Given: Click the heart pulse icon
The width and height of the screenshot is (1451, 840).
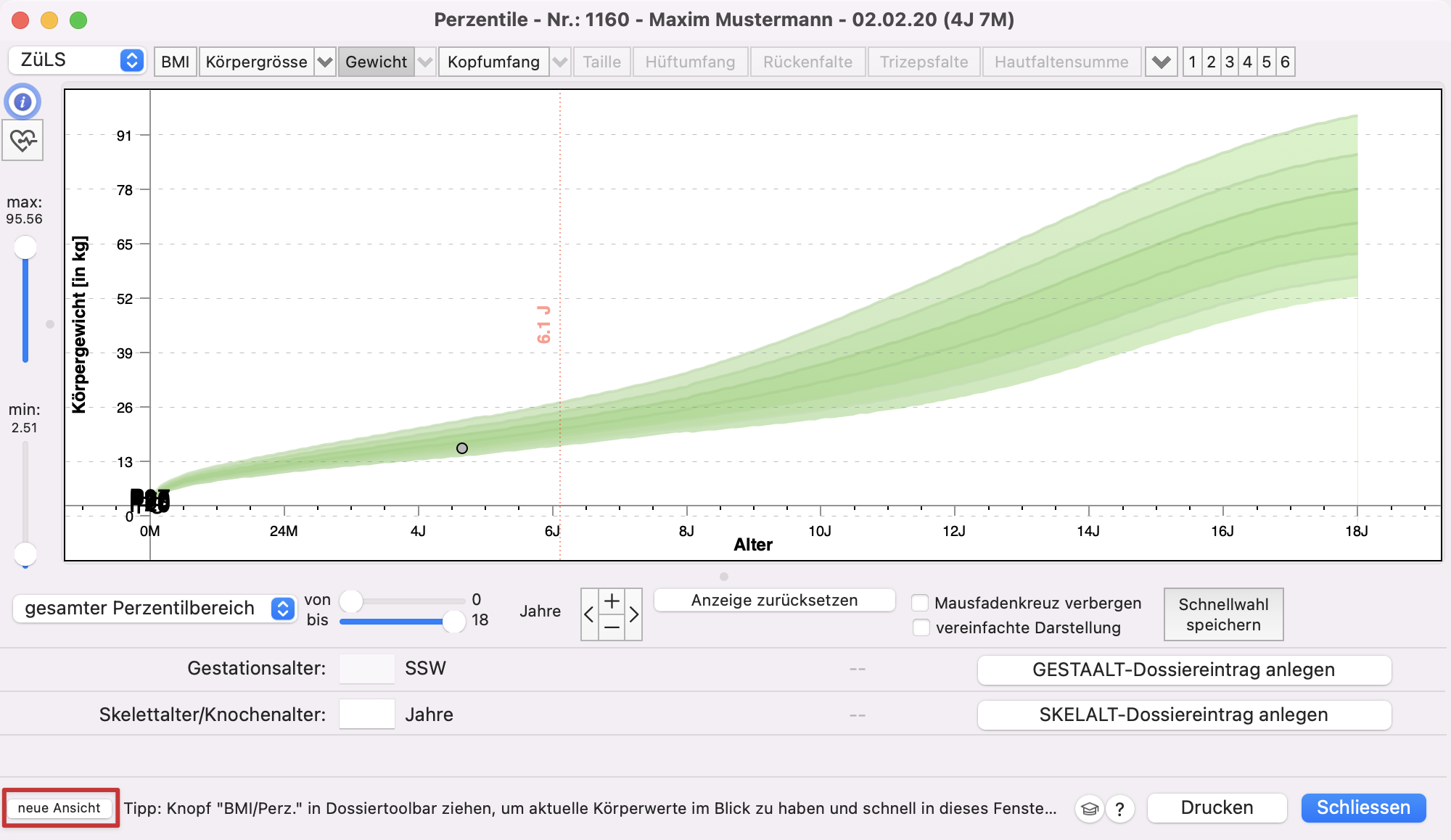Looking at the screenshot, I should click(22, 139).
